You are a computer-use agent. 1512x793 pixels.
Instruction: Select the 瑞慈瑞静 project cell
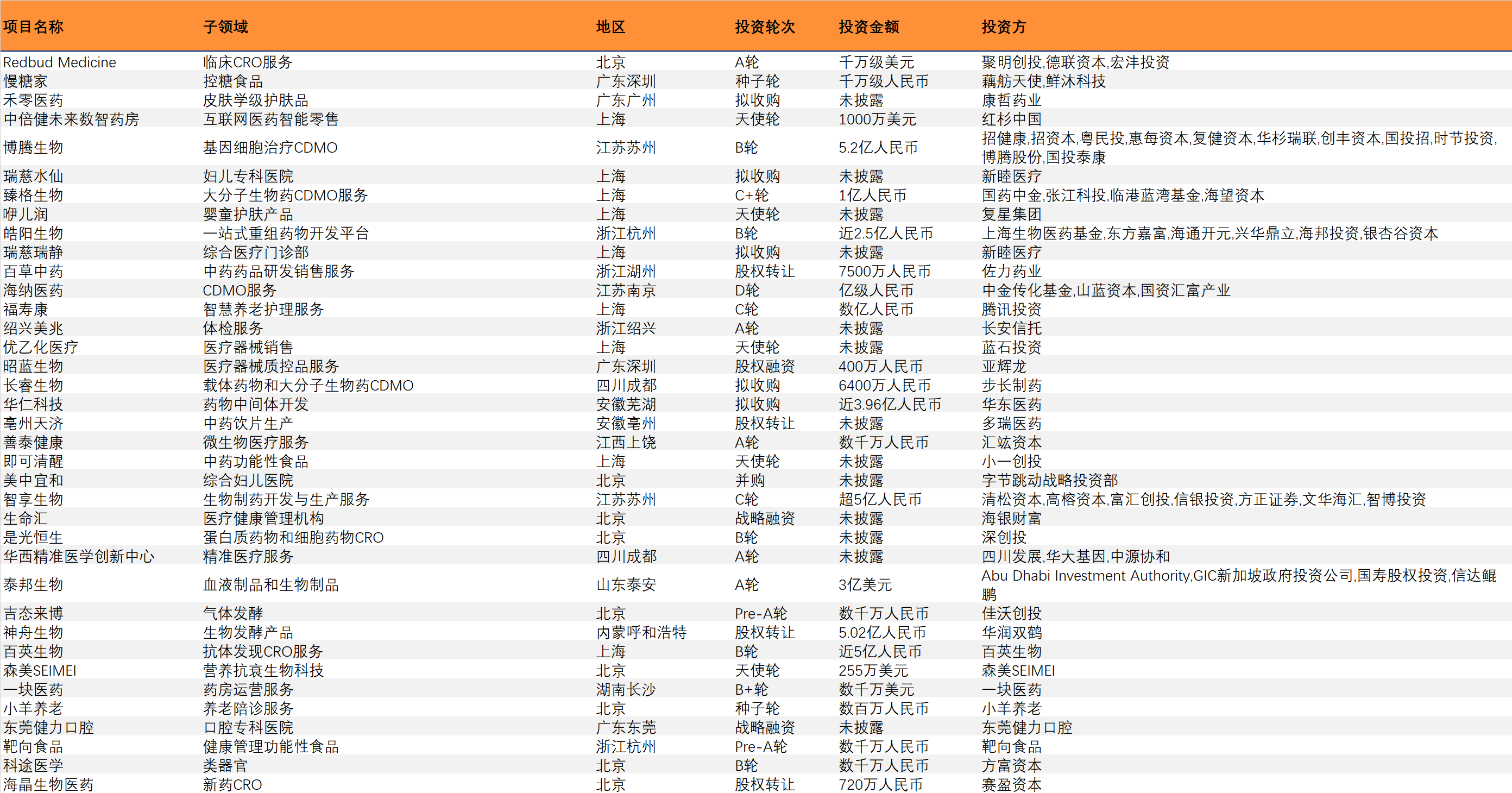pos(33,253)
